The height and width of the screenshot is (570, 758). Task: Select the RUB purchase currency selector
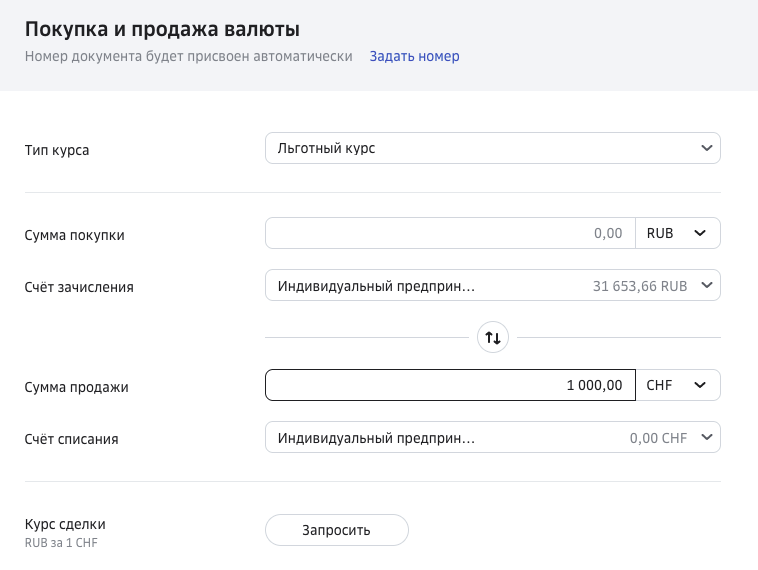(x=678, y=233)
